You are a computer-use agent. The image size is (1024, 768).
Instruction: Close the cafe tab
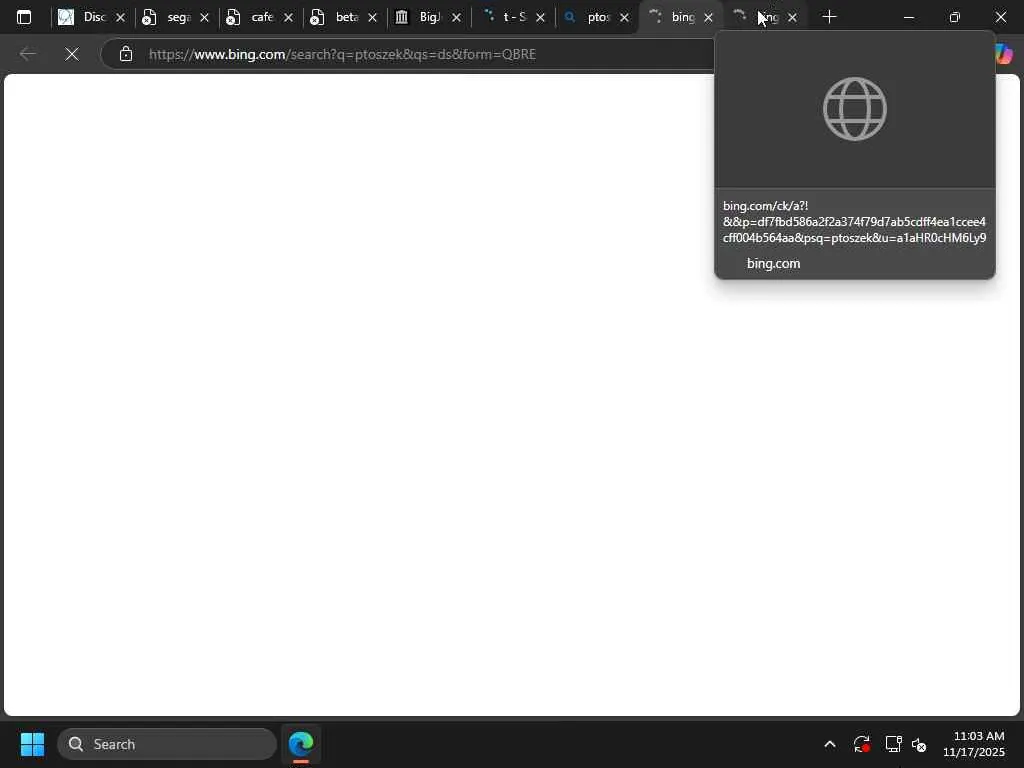coord(288,18)
